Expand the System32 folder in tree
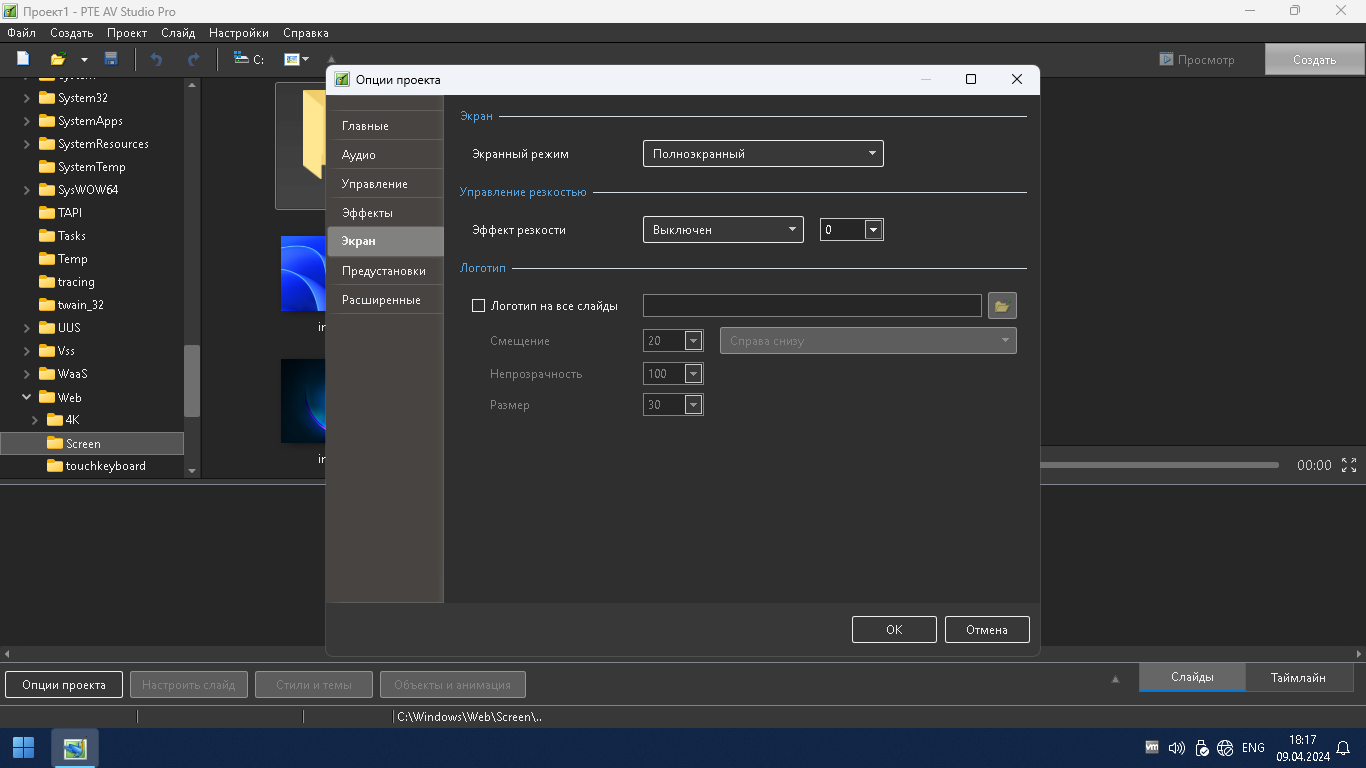Screen dimensions: 1366x768 27,98
